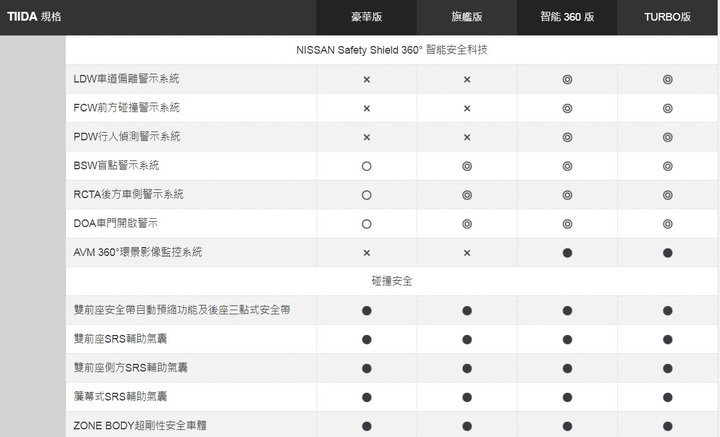Click the PDW行人偵測警示系統 row label

click(127, 136)
